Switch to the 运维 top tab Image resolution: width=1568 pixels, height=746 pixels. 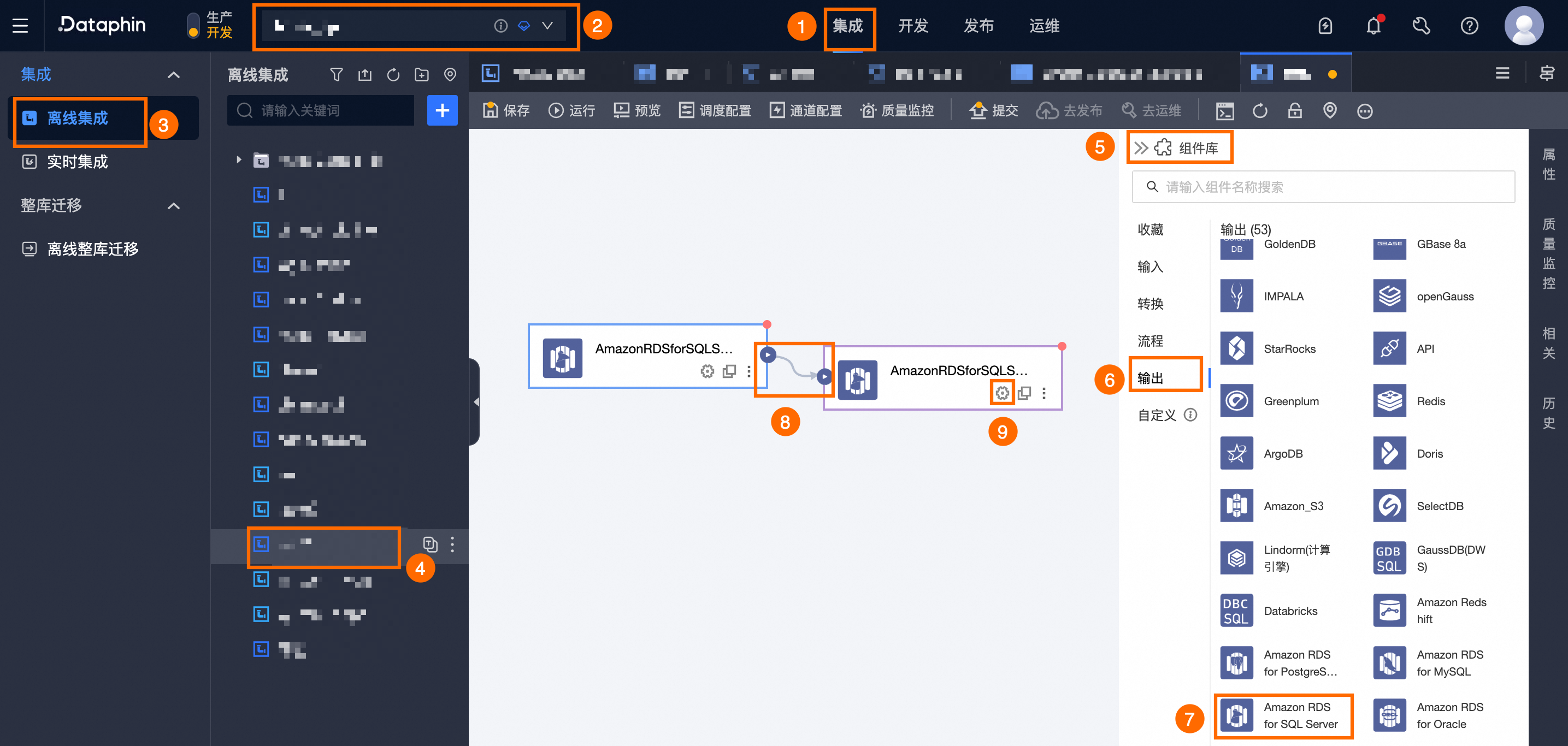point(1044,26)
